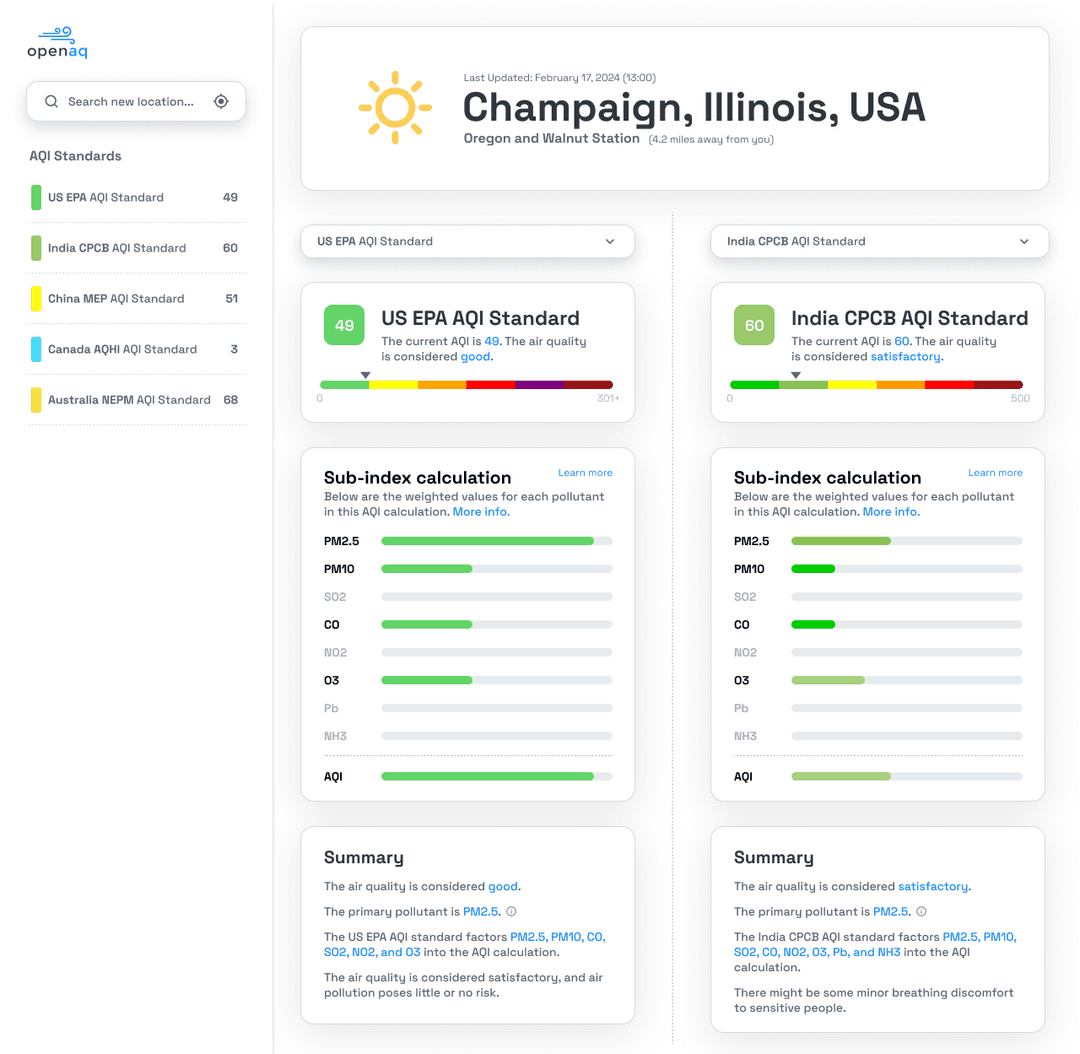1080x1054 pixels.
Task: Click the CO bar in US EPA sub-index
Action: pos(497,625)
